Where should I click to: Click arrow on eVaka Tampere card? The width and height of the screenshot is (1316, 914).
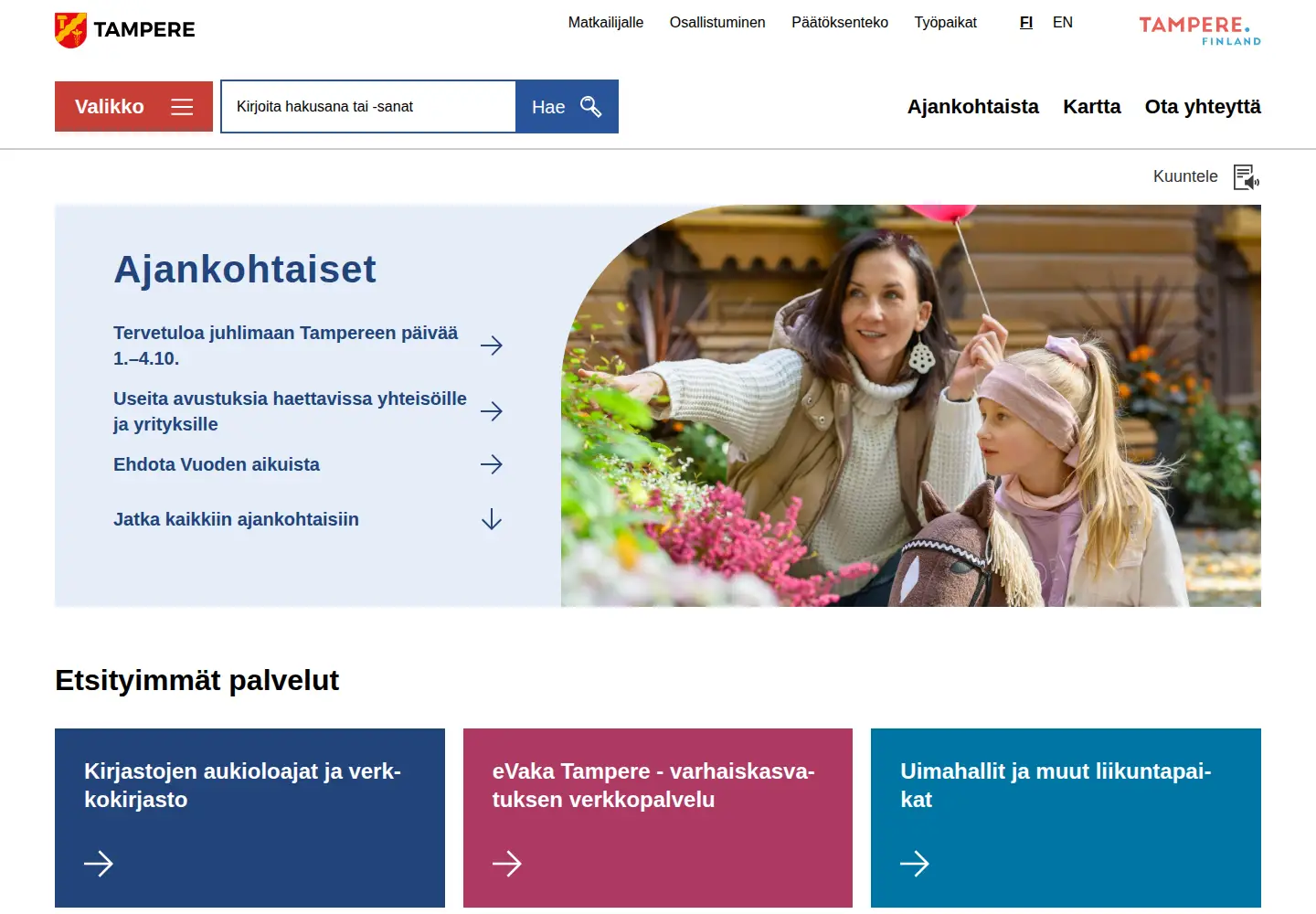[x=507, y=864]
